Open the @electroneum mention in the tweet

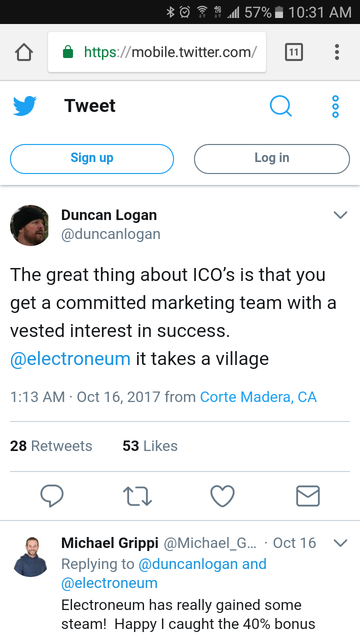click(x=70, y=359)
